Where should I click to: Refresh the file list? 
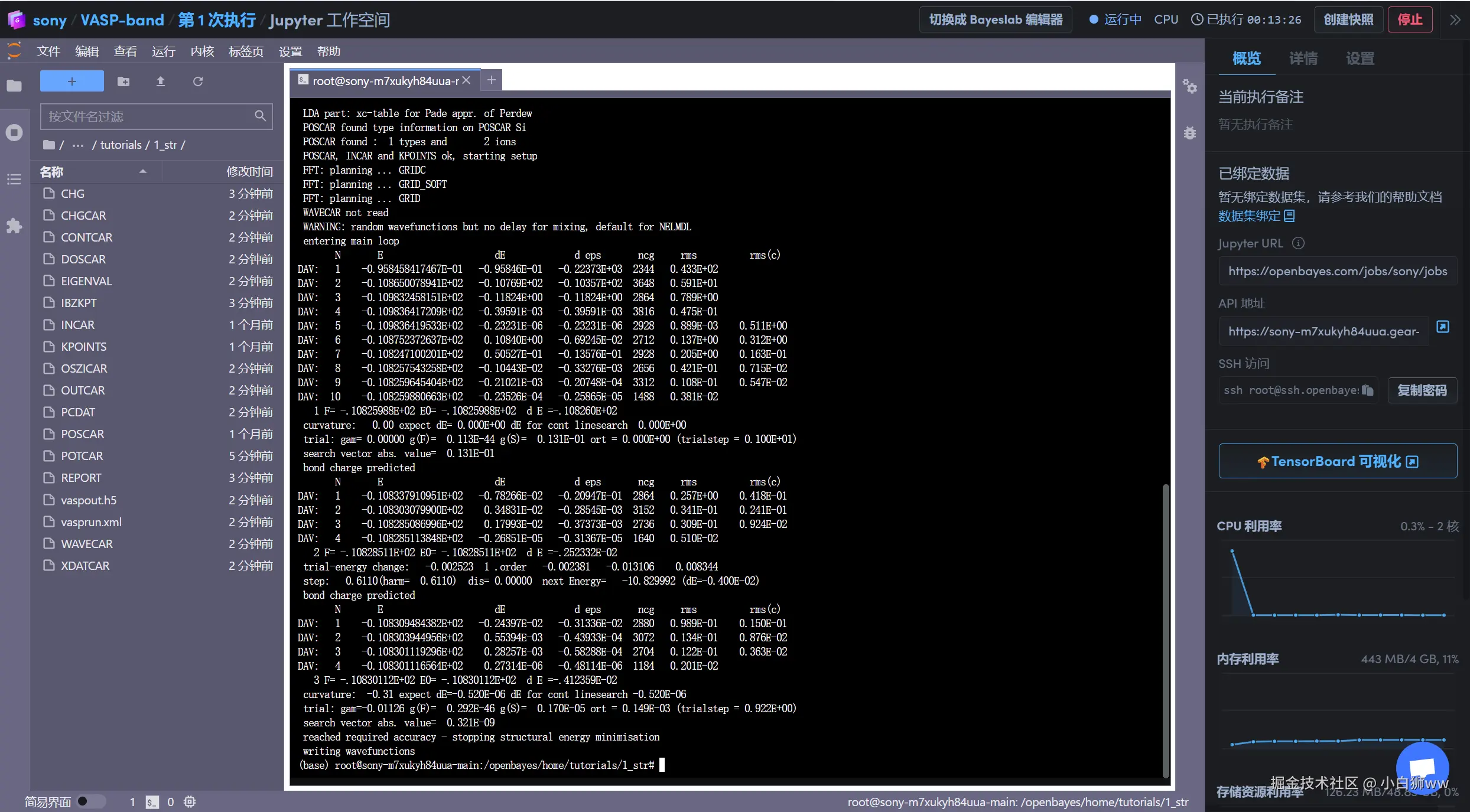198,81
